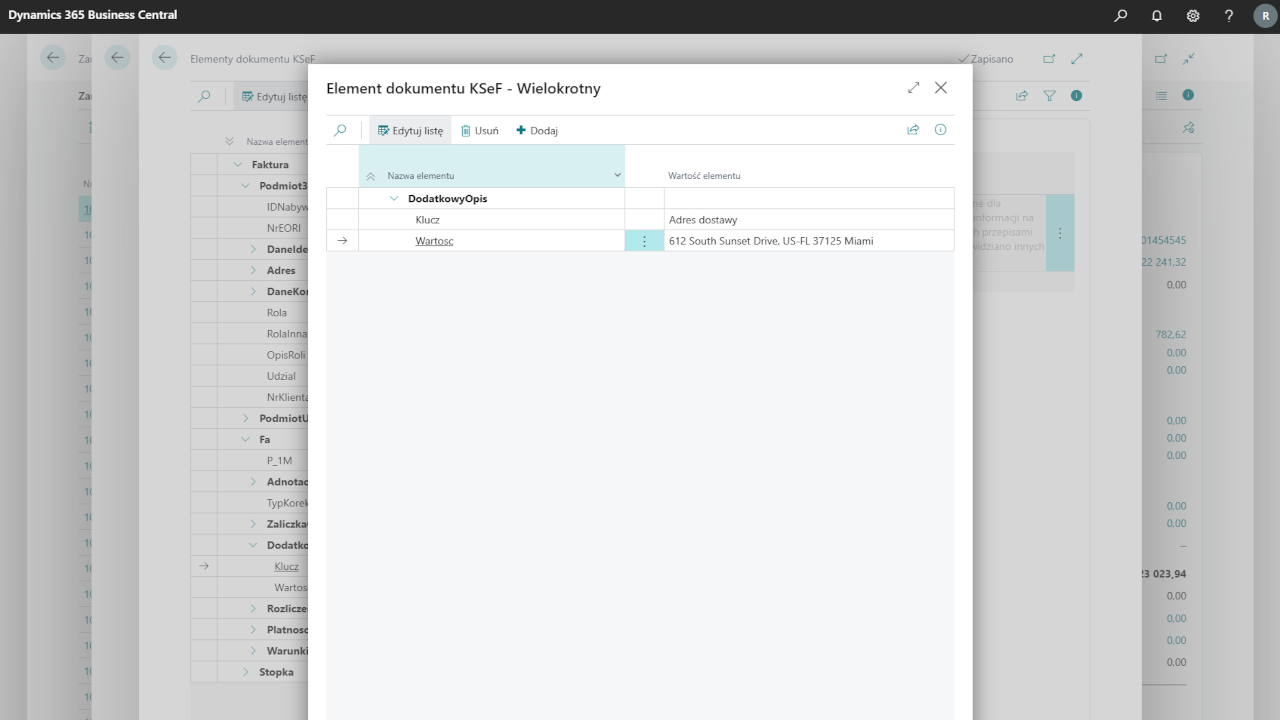Collapse all rows using double chevron
Screen dimensions: 1280x720
click(x=371, y=176)
